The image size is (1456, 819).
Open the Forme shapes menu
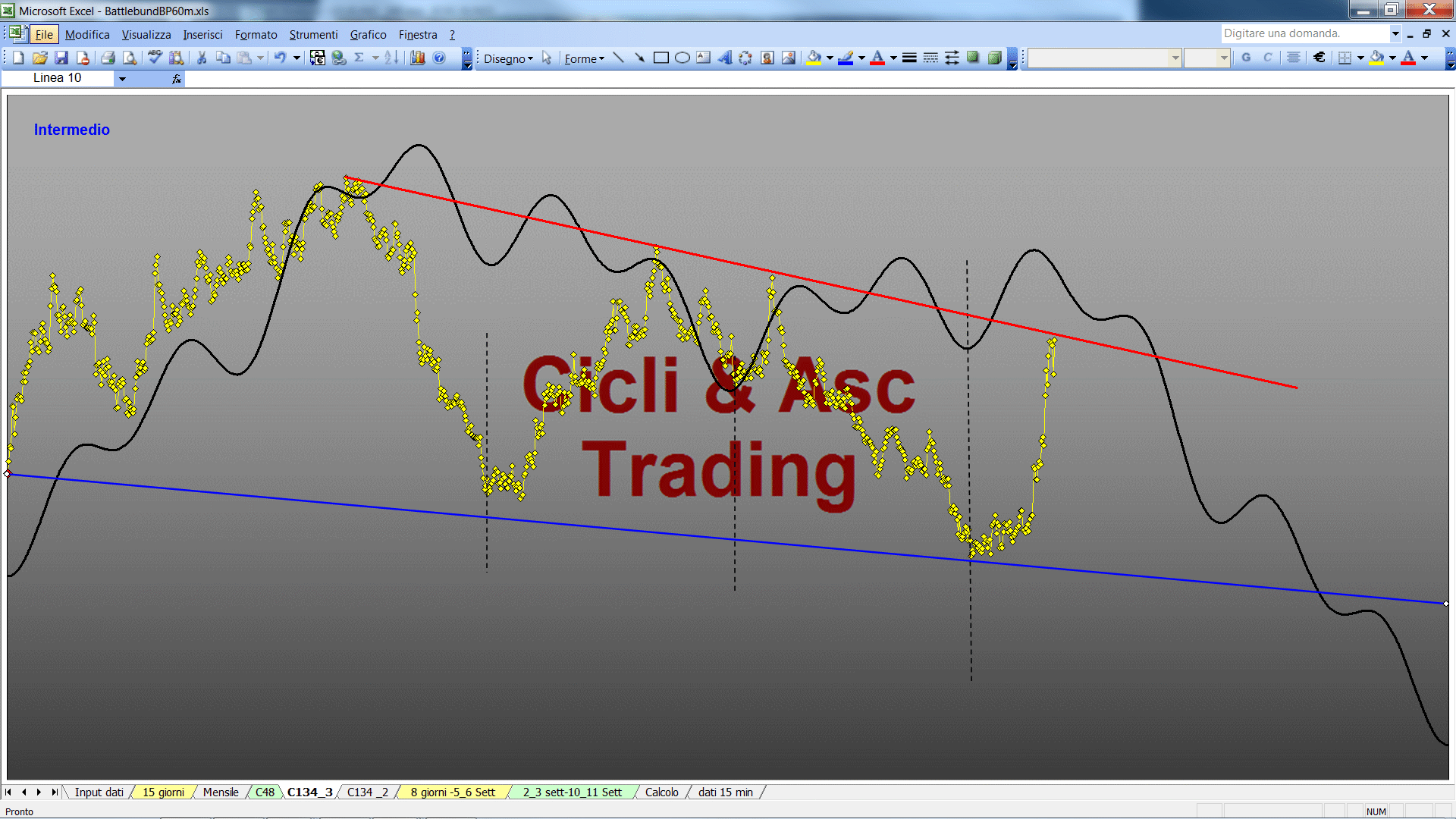tap(584, 58)
